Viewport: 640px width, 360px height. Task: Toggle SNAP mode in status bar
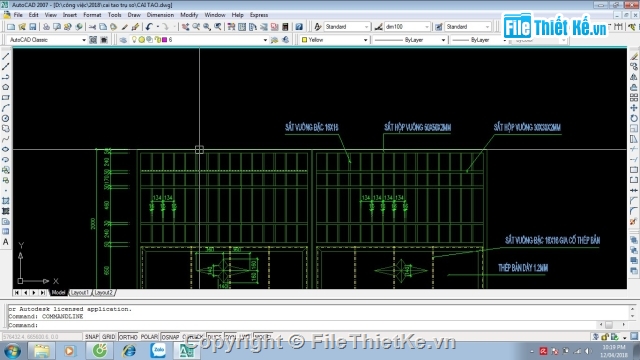tap(92, 337)
